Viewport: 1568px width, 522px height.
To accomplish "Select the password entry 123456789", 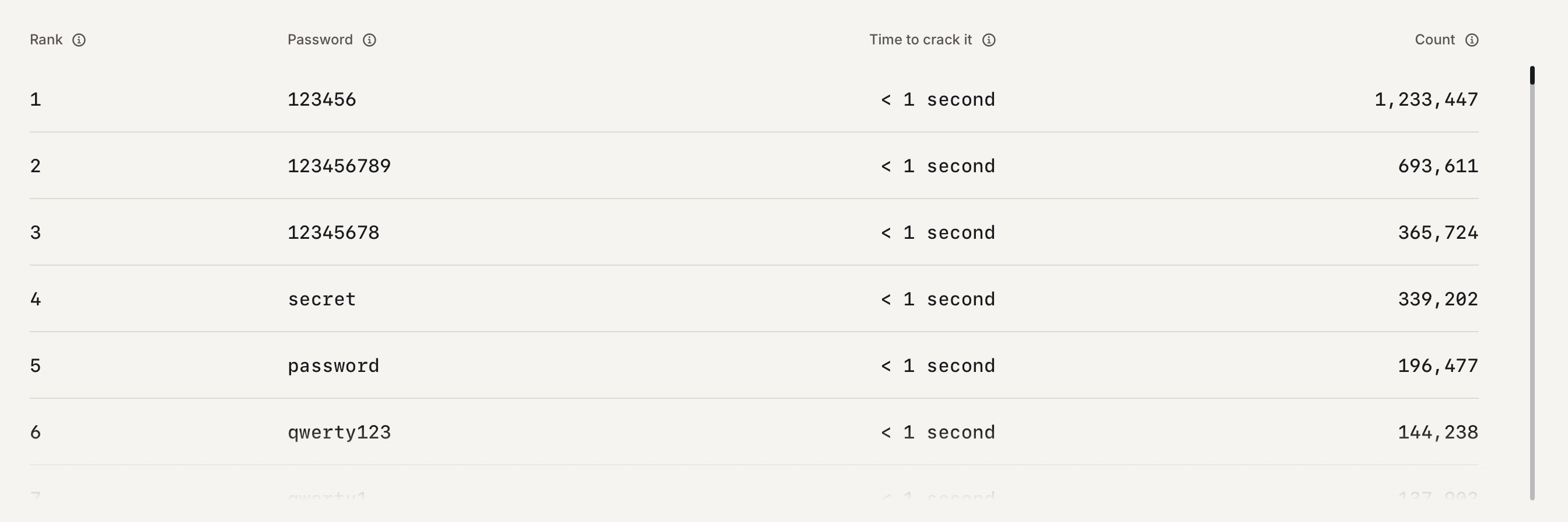I will click(339, 166).
